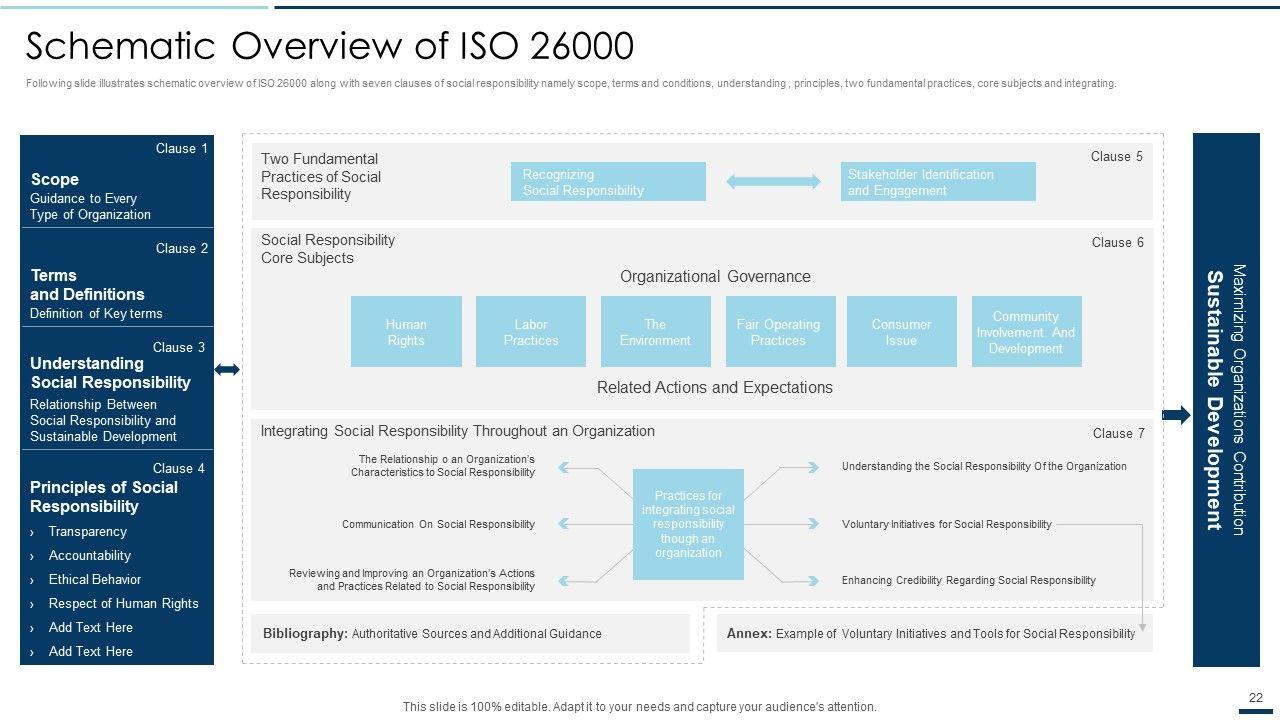
Task: Click the Clause 5 label
Action: pyautogui.click(x=1117, y=156)
